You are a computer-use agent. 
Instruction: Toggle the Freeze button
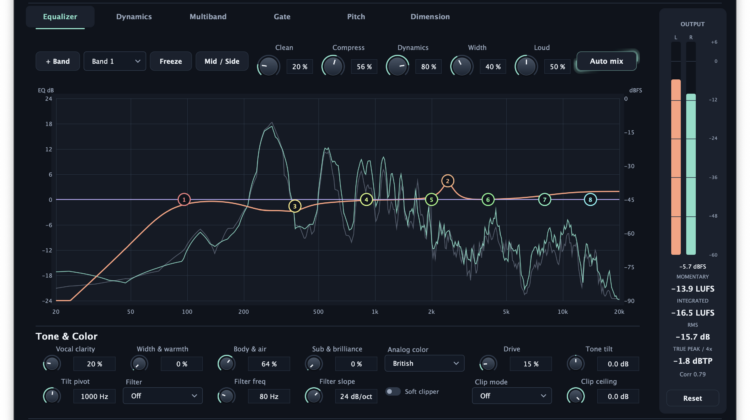click(x=171, y=61)
